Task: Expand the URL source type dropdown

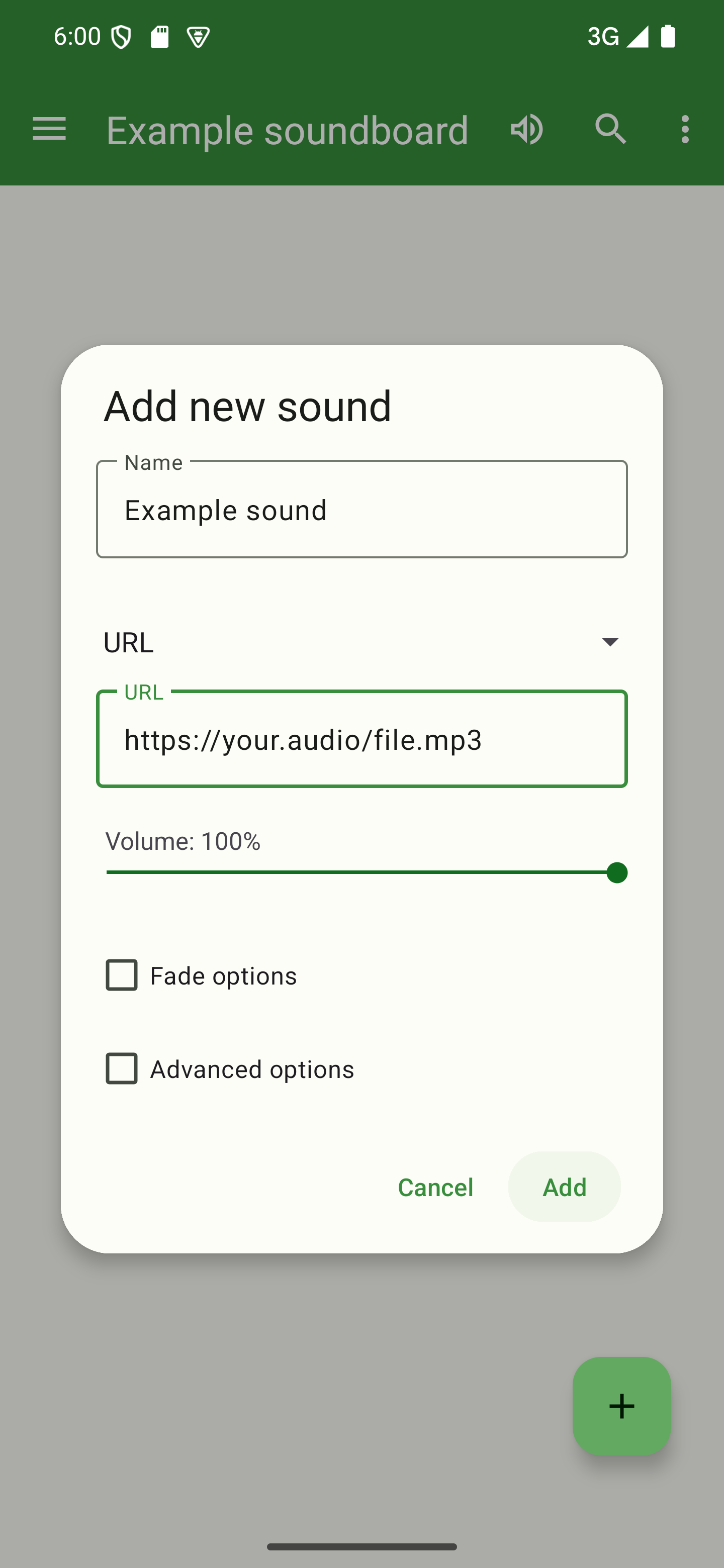Action: [361, 642]
